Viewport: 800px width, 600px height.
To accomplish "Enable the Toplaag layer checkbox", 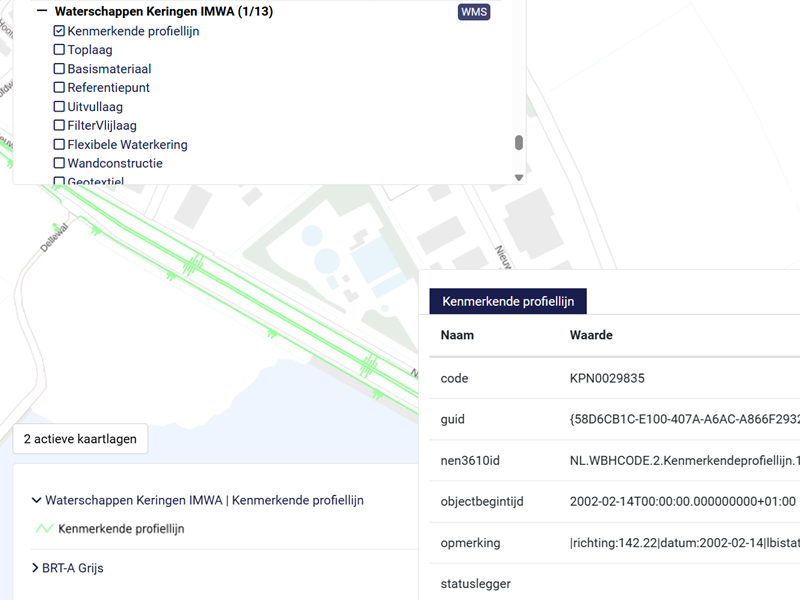I will [59, 50].
